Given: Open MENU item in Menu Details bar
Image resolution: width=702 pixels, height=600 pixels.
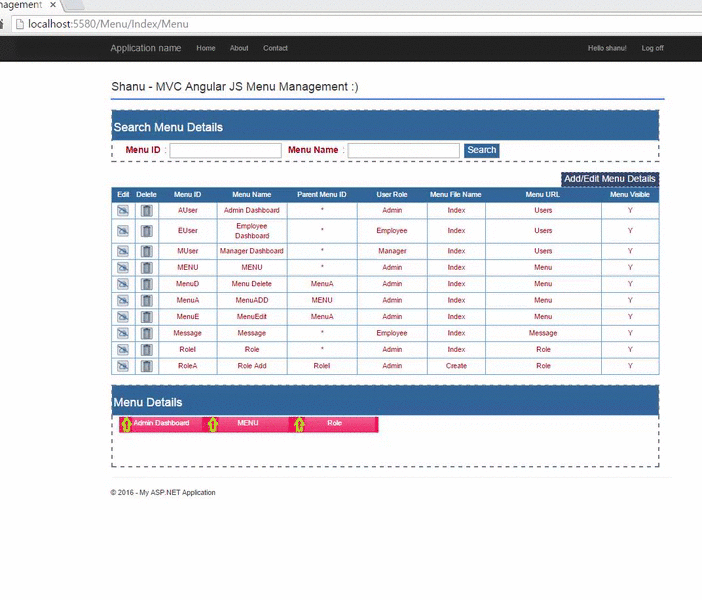Looking at the screenshot, I should 248,423.
